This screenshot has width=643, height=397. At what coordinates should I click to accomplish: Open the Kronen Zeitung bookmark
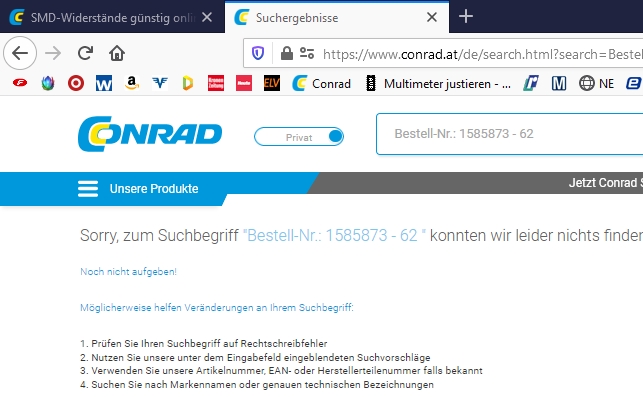(x=216, y=83)
